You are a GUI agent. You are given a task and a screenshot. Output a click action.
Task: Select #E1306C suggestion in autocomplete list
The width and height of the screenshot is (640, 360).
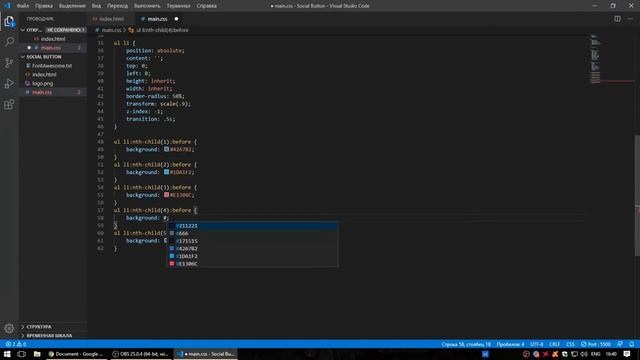pyautogui.click(x=253, y=264)
